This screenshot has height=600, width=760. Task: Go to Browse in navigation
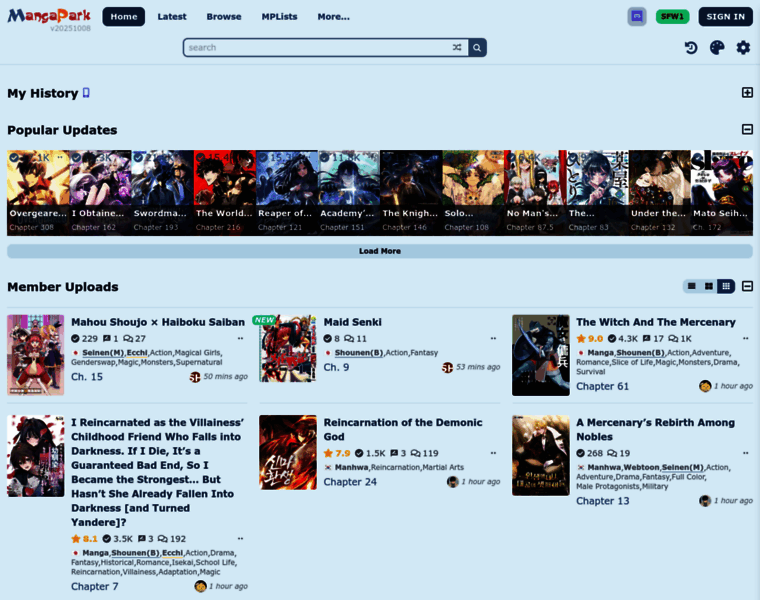tap(224, 16)
